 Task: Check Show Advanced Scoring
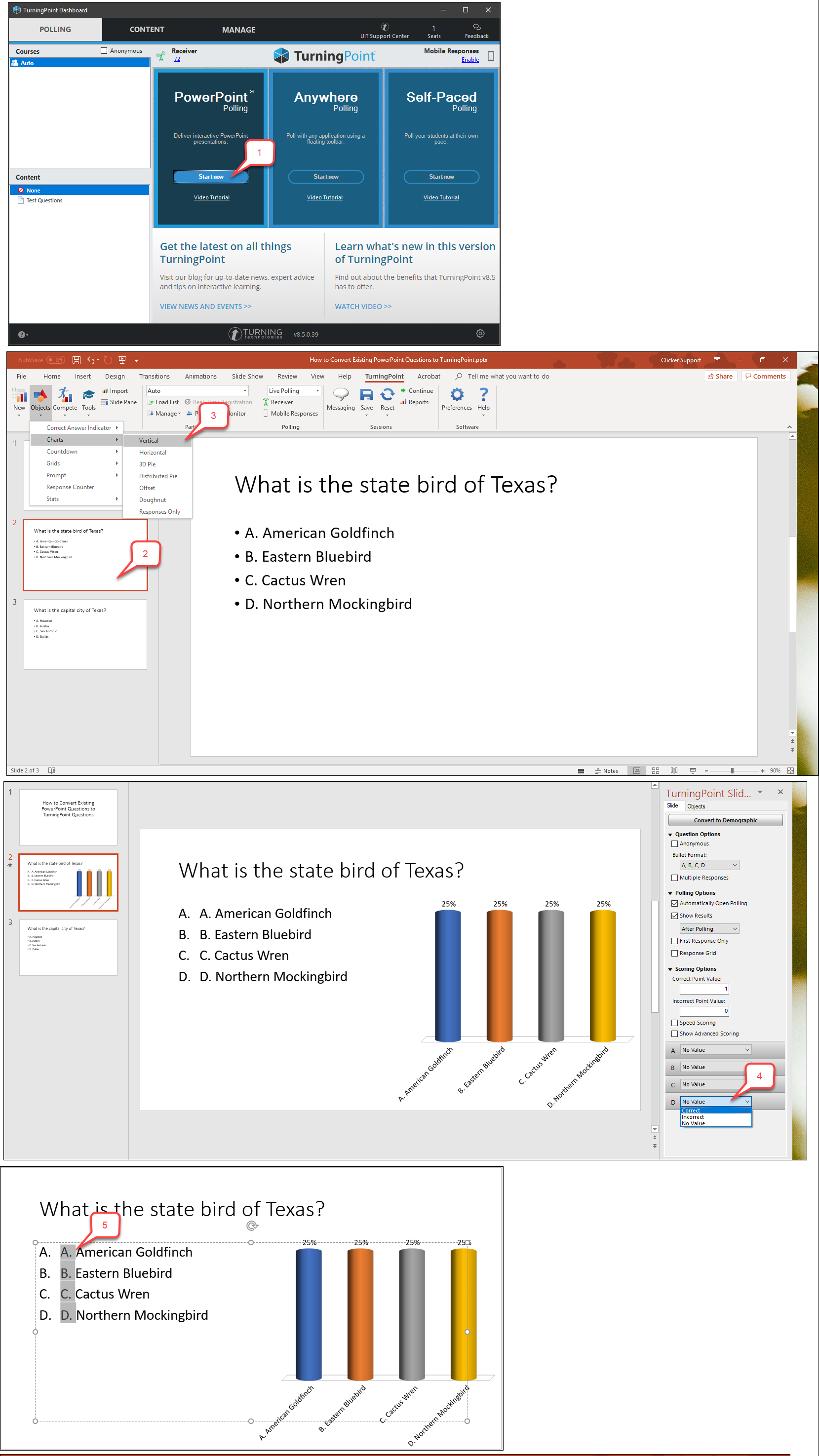(x=674, y=1034)
